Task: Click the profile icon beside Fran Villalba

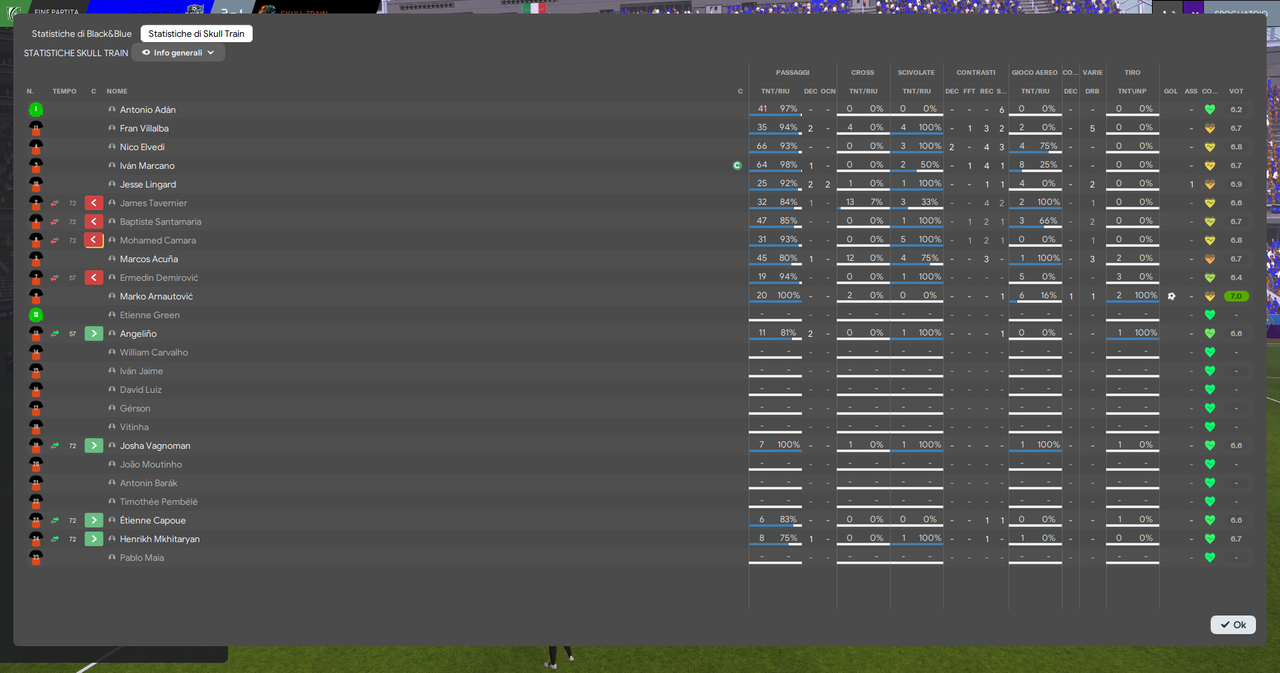Action: [113, 129]
